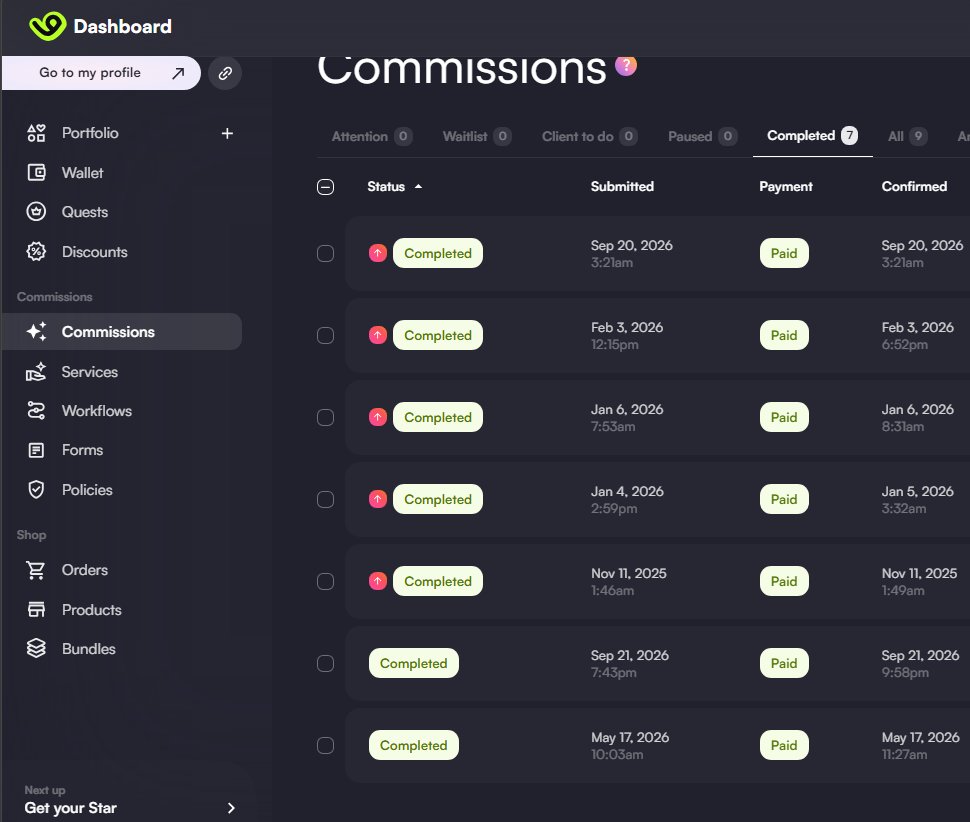Check the May 17, 2026 commission row
The height and width of the screenshot is (822, 970).
[x=325, y=745]
